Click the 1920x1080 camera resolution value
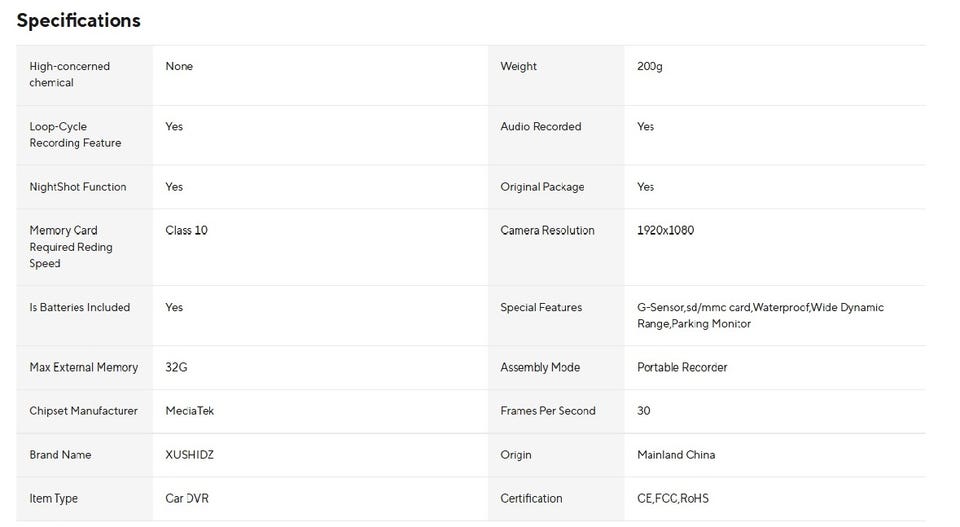 (665, 230)
